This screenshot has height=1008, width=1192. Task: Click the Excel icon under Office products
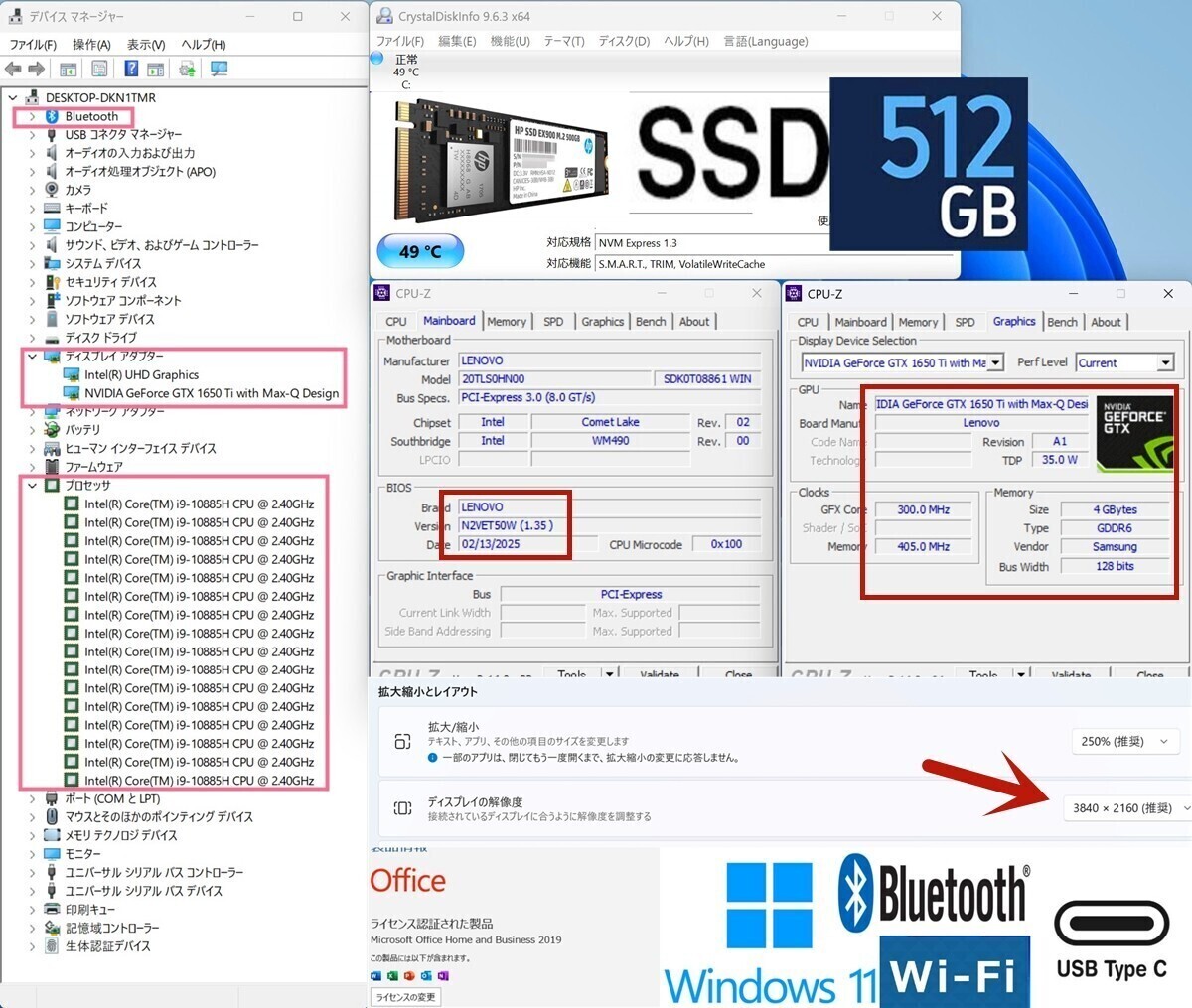(x=393, y=976)
